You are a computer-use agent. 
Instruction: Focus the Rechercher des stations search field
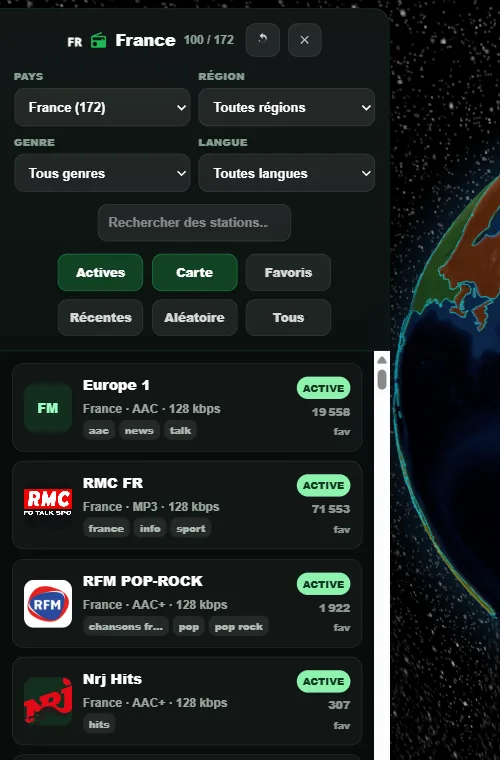coord(194,222)
